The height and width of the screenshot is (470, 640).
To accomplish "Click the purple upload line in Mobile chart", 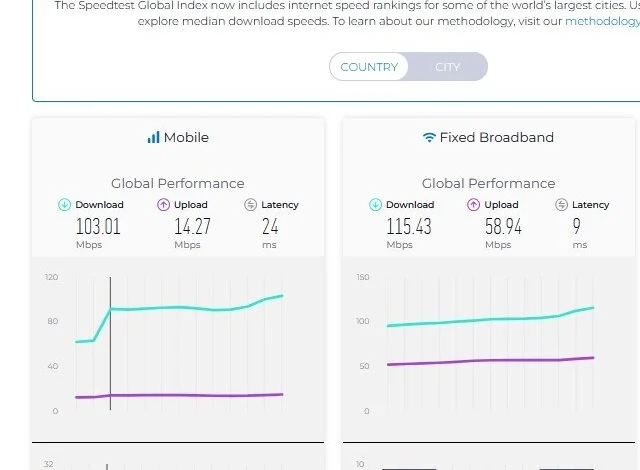I will tap(180, 395).
